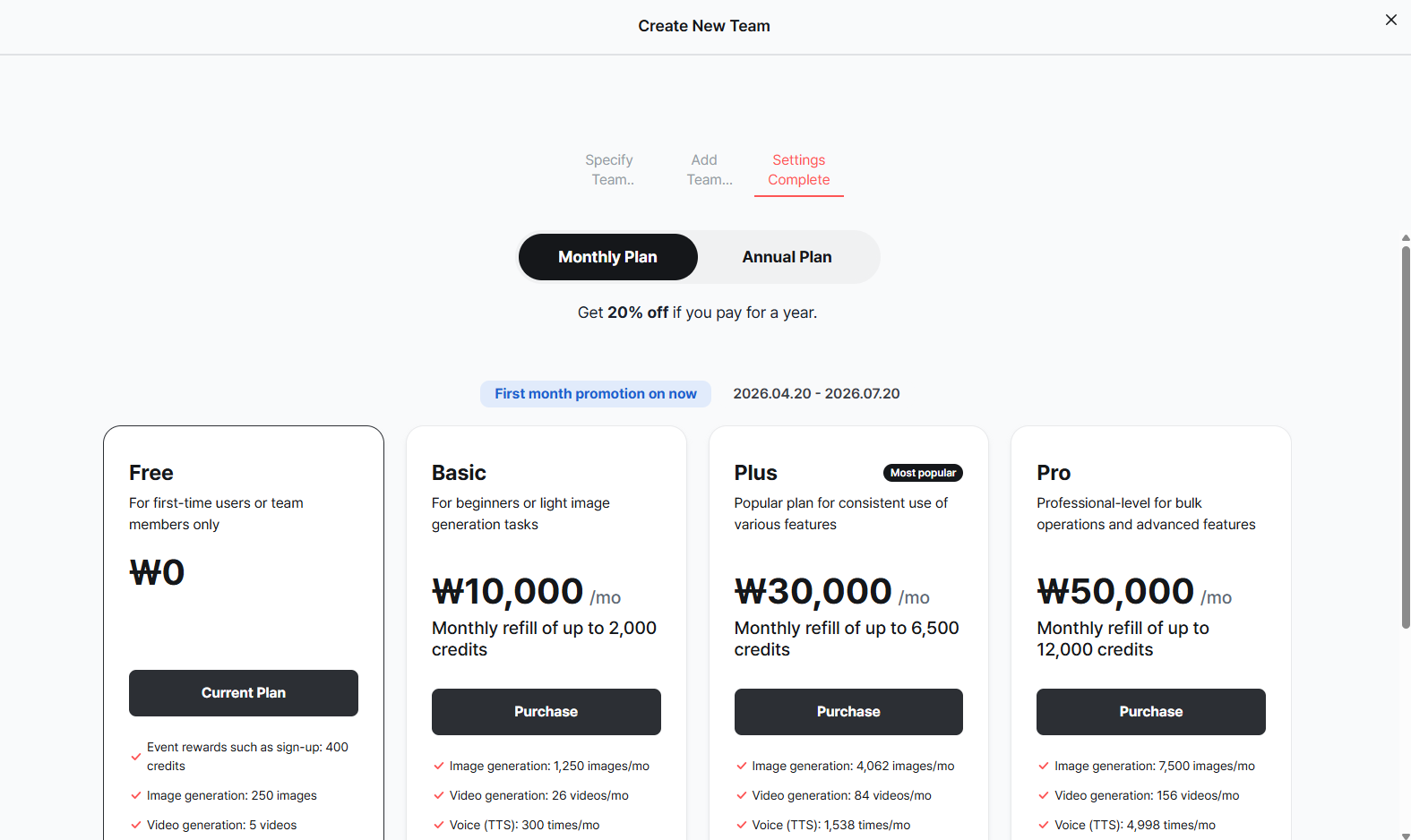Switch to the Annual Plan option
This screenshot has width=1411, height=840.
[787, 257]
